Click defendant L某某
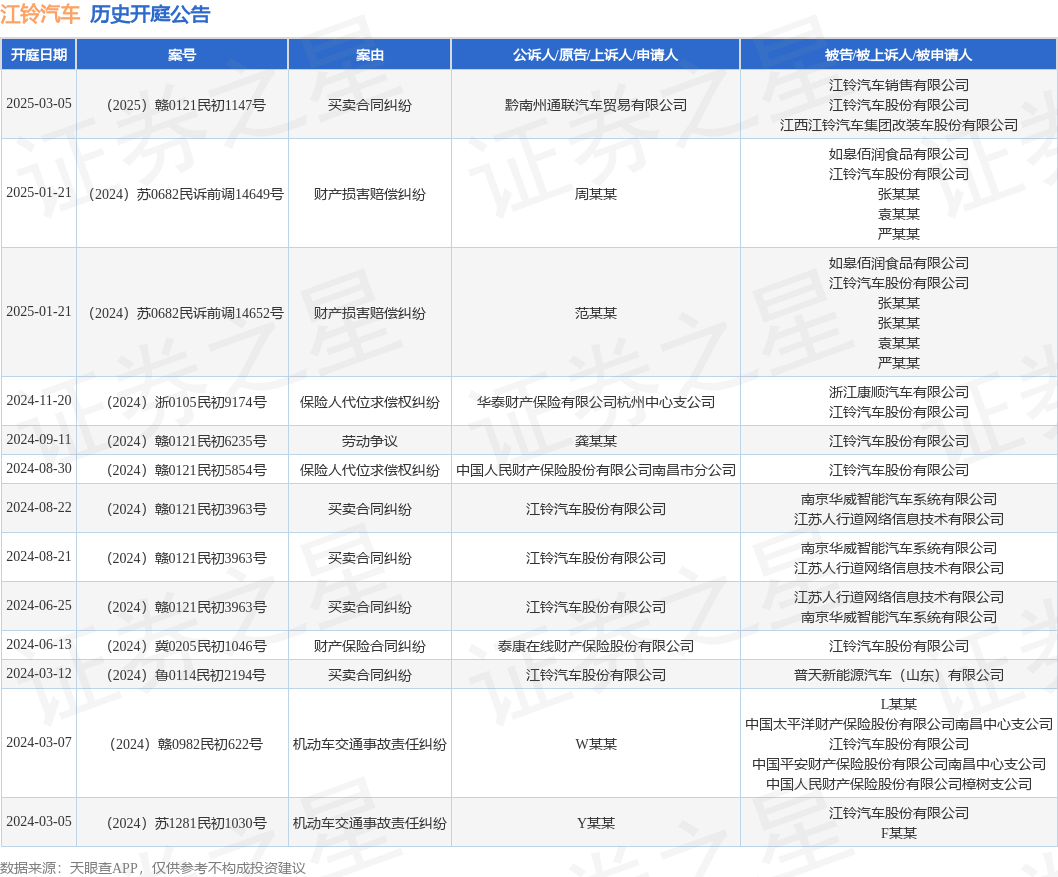Viewport: 1058px width, 877px height. [x=899, y=704]
